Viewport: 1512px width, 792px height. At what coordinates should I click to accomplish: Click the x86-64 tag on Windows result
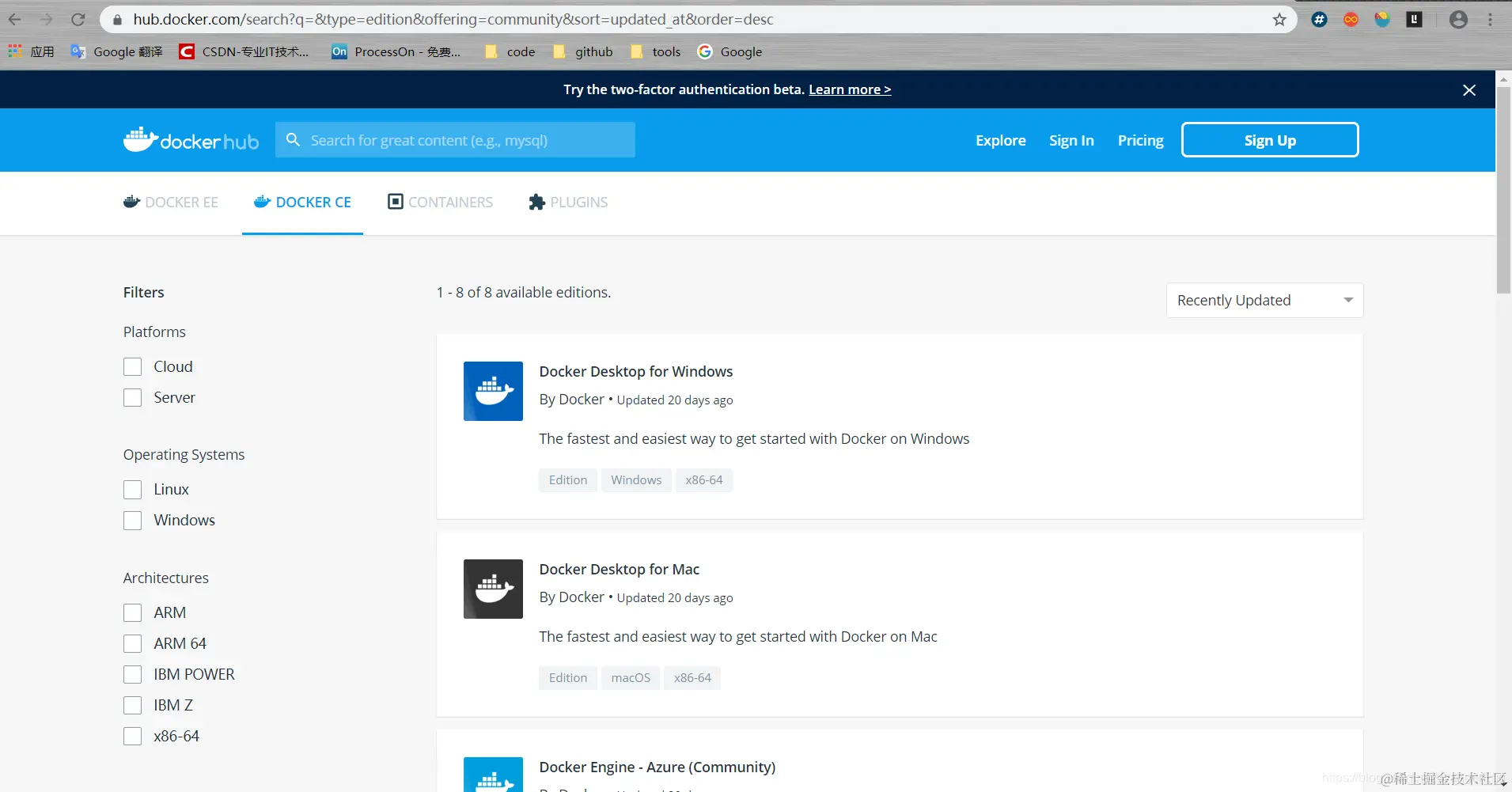704,480
